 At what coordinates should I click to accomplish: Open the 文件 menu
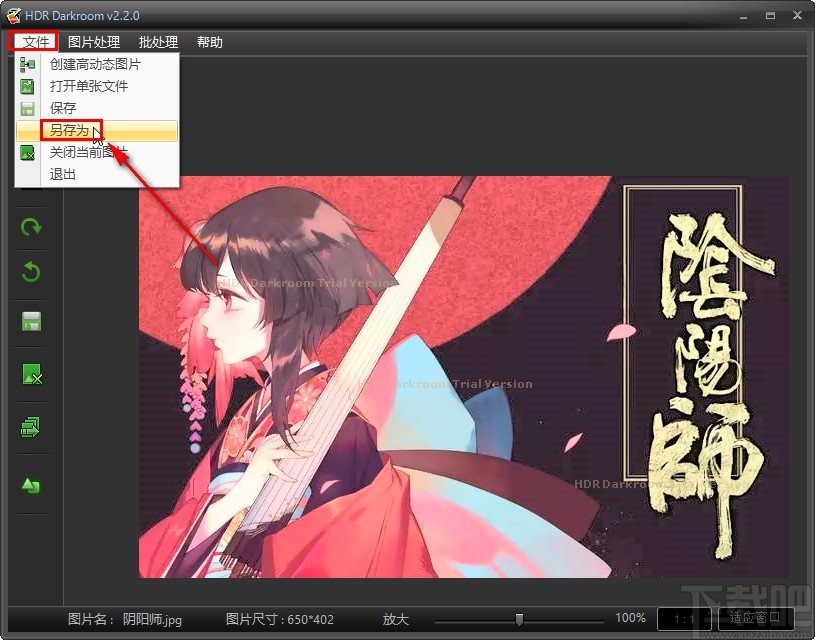(34, 42)
